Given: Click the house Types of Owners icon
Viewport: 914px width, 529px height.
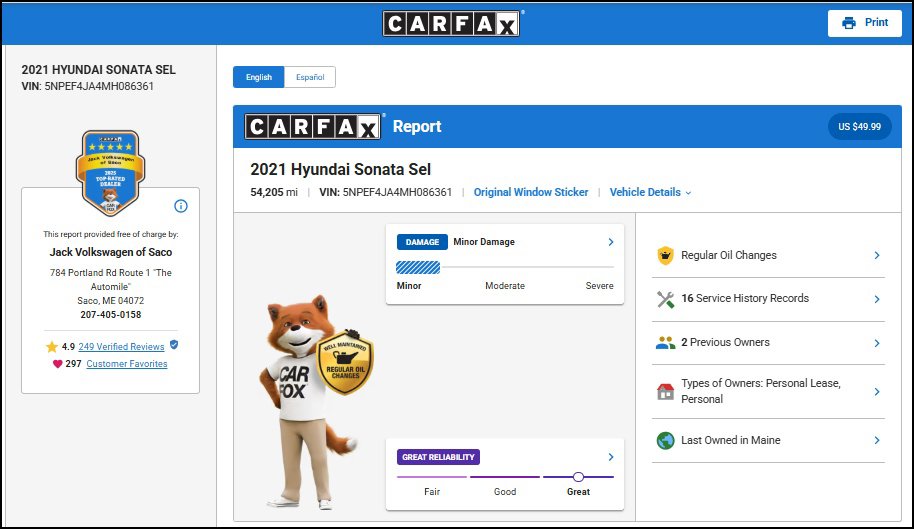Looking at the screenshot, I should pyautogui.click(x=665, y=392).
